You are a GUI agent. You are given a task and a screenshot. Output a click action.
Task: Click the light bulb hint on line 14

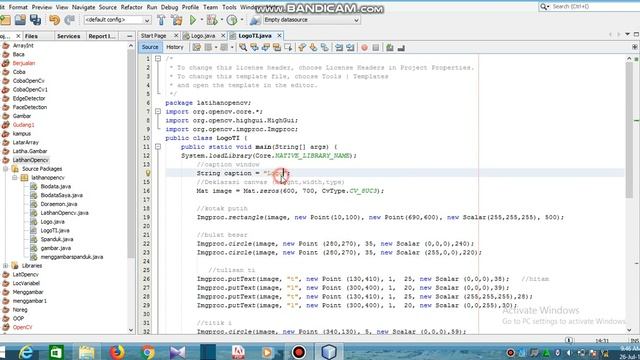148,173
